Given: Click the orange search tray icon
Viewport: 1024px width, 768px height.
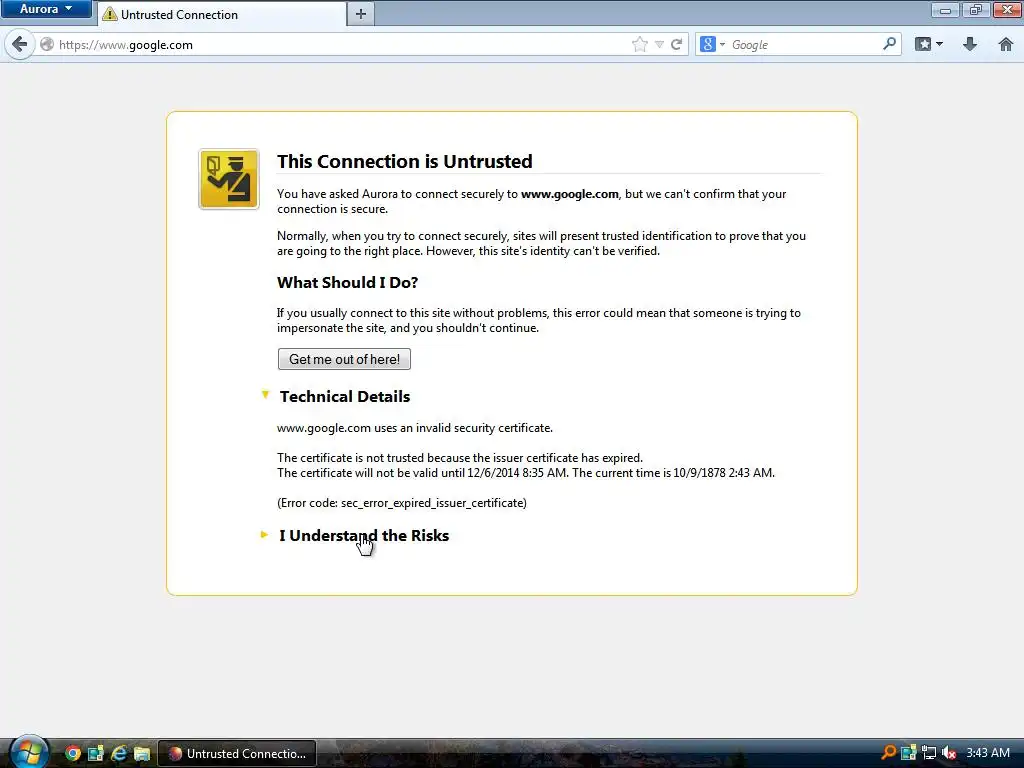Looking at the screenshot, I should pos(888,753).
